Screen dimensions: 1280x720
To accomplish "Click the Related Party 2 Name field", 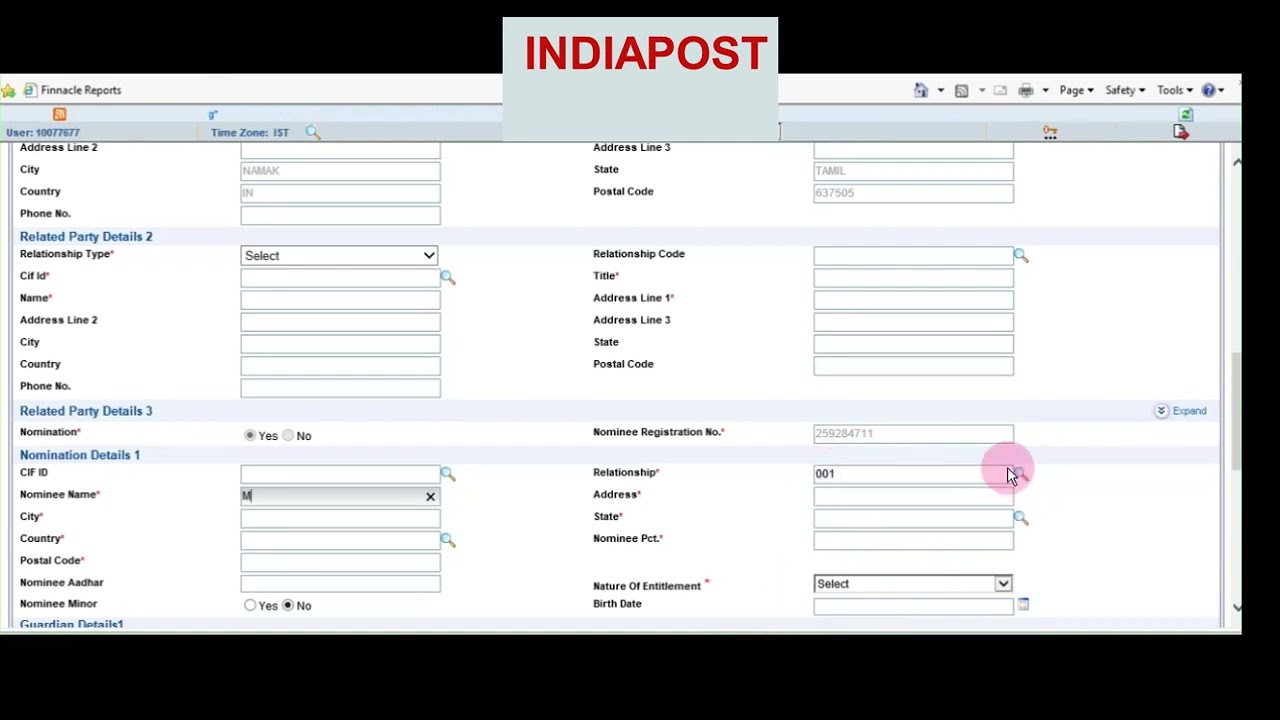I will (x=340, y=300).
